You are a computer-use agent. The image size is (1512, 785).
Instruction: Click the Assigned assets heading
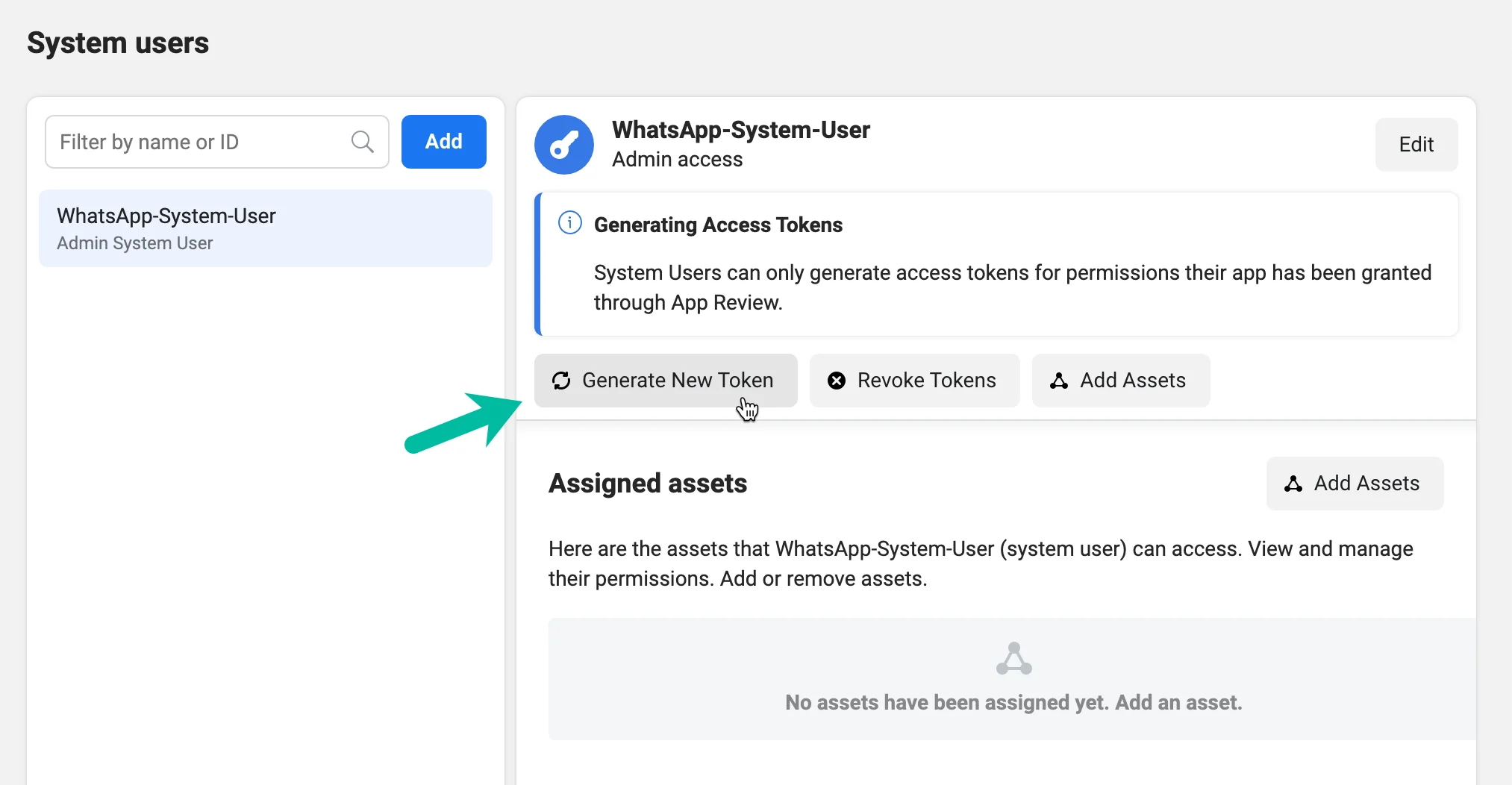[648, 484]
